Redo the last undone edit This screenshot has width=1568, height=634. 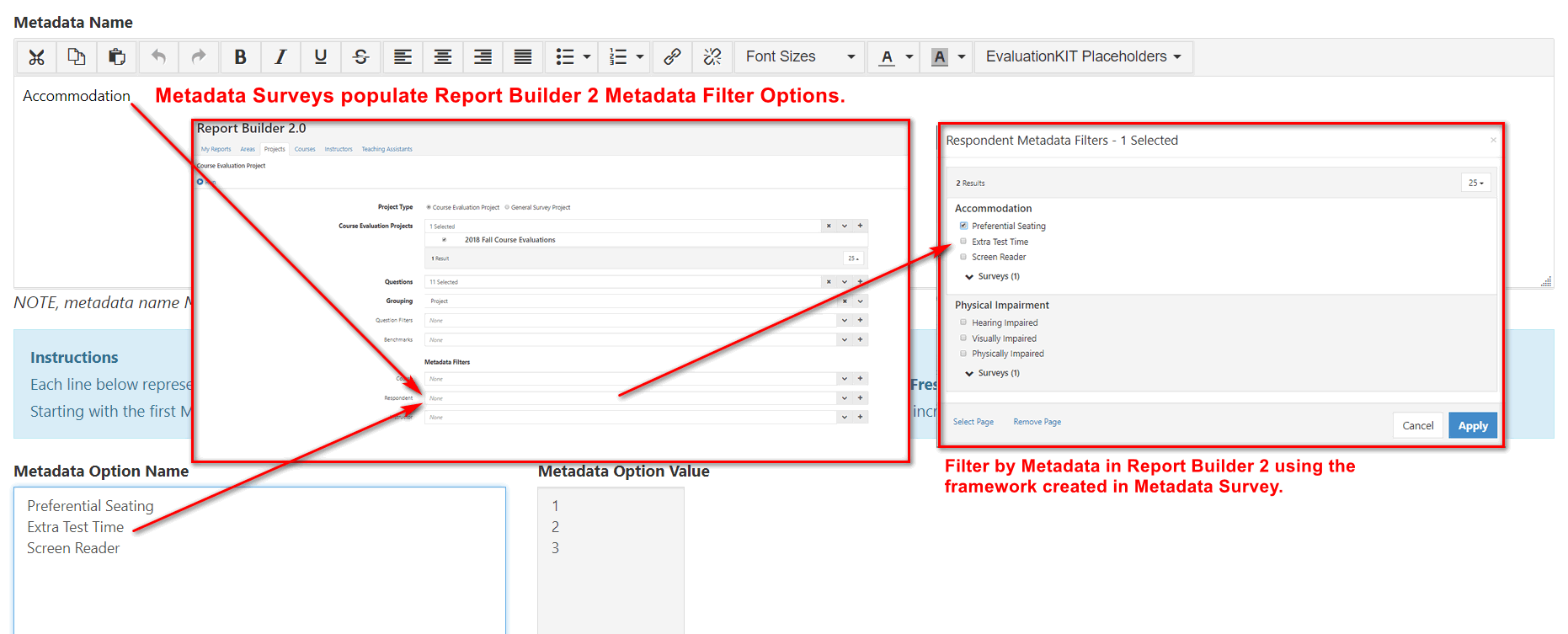click(198, 57)
